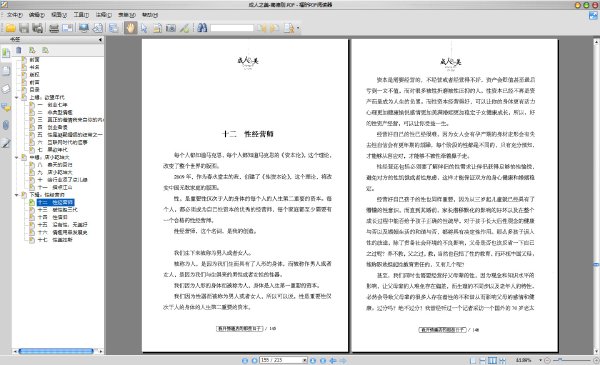The image size is (600, 365).
Task: Click the zoom slider handle
Action: pos(560,360)
